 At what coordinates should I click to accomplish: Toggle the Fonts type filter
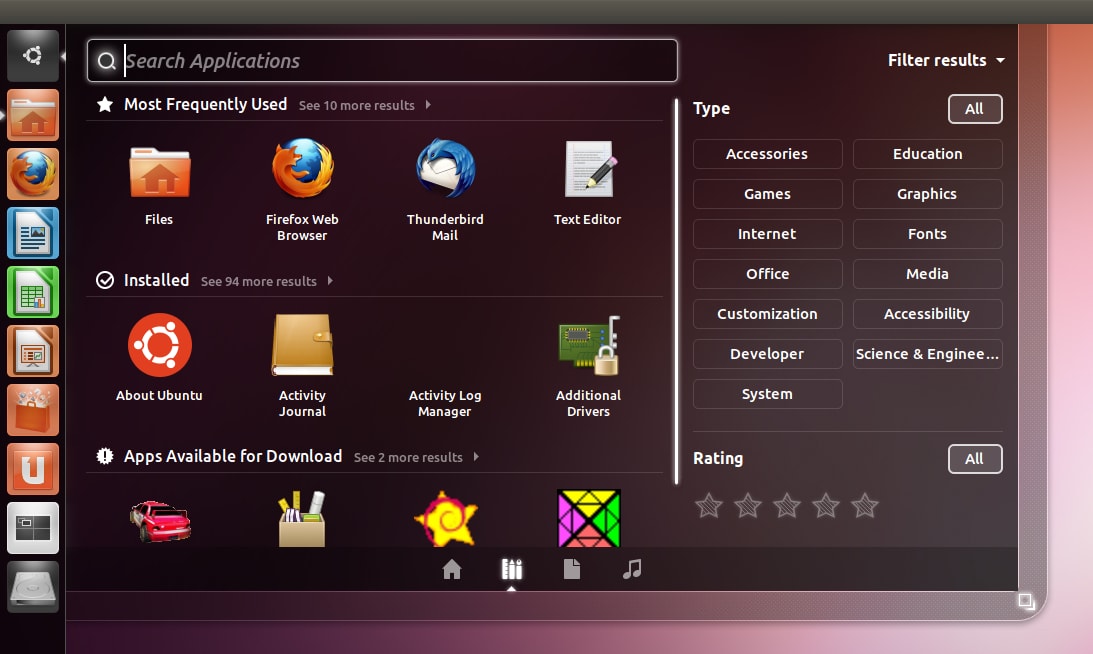[928, 234]
